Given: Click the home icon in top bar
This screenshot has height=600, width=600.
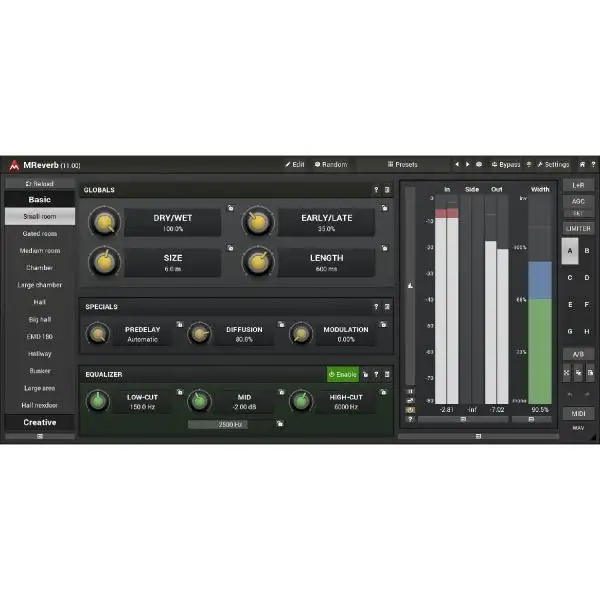Looking at the screenshot, I should coord(582,164).
